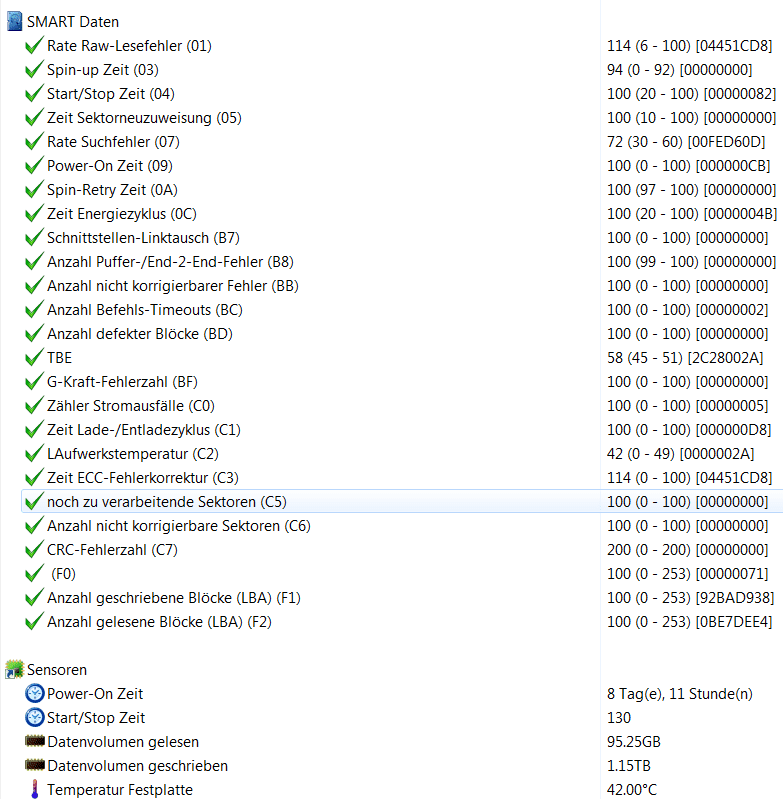783x799 pixels.
Task: Click value 100 (20 - 100) [00000082]
Action: click(x=691, y=93)
